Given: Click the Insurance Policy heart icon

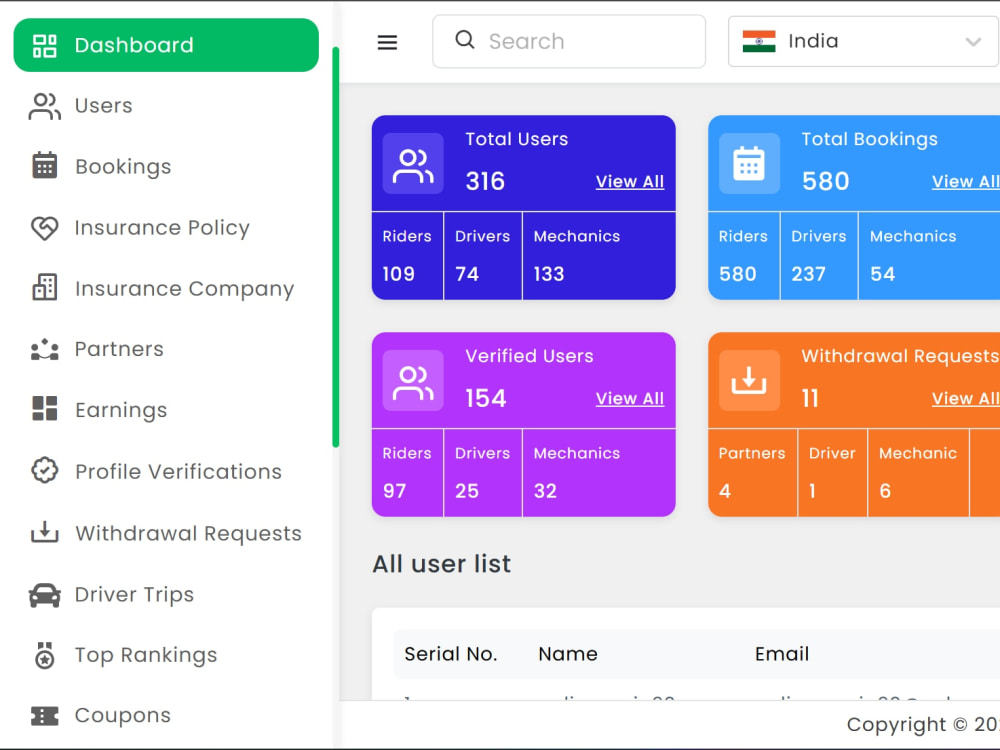Looking at the screenshot, I should pyautogui.click(x=45, y=228).
